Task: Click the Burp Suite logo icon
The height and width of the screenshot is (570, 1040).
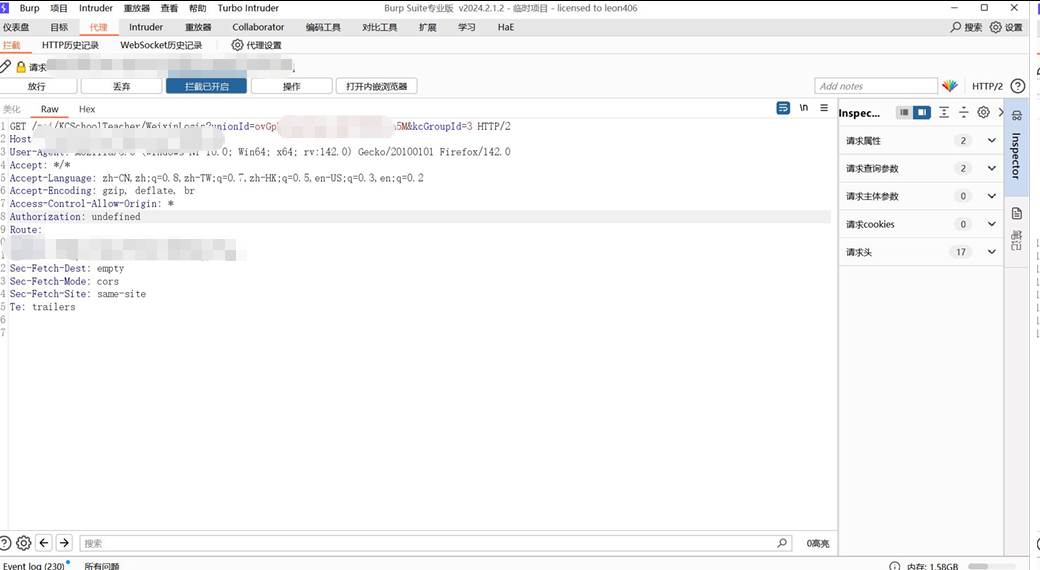Action: [4, 8]
